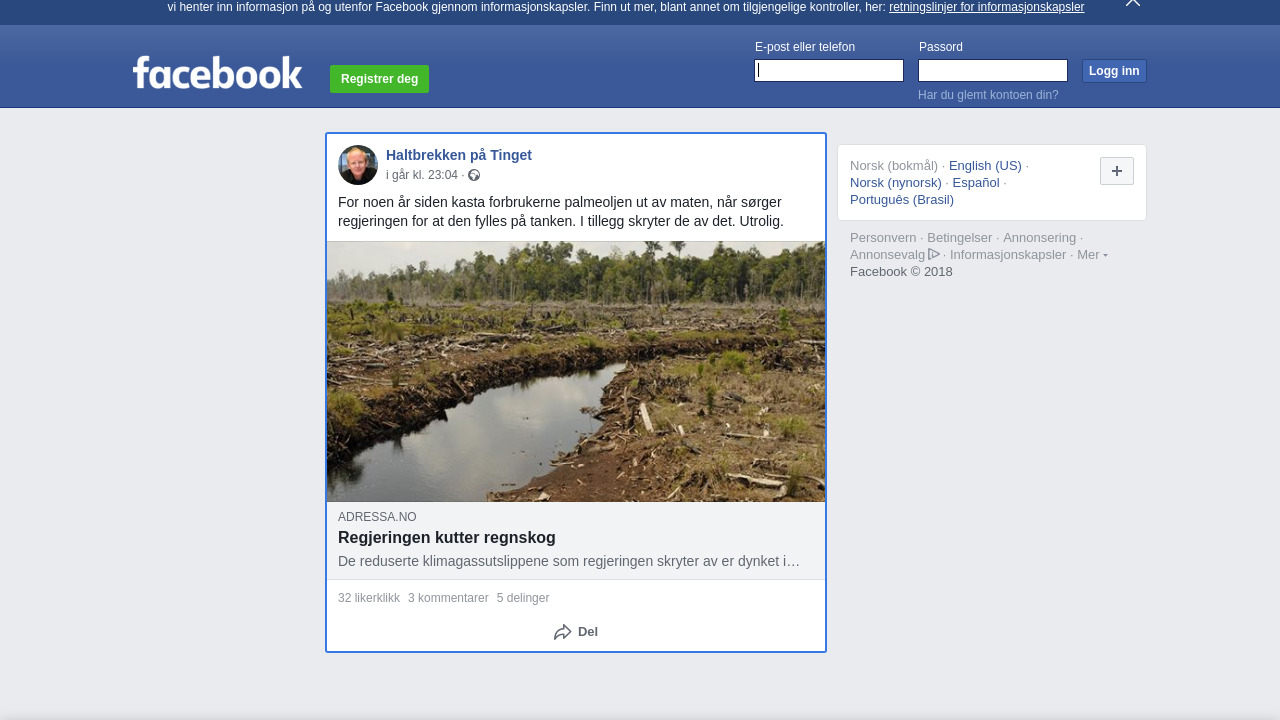View the 32 likerklikk count

(x=369, y=598)
